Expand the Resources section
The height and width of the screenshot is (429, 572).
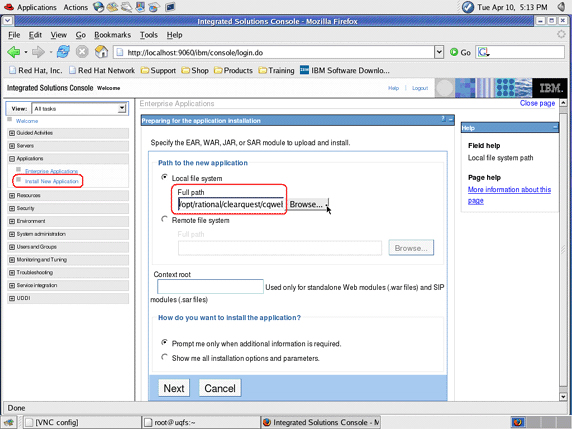pyautogui.click(x=12, y=196)
